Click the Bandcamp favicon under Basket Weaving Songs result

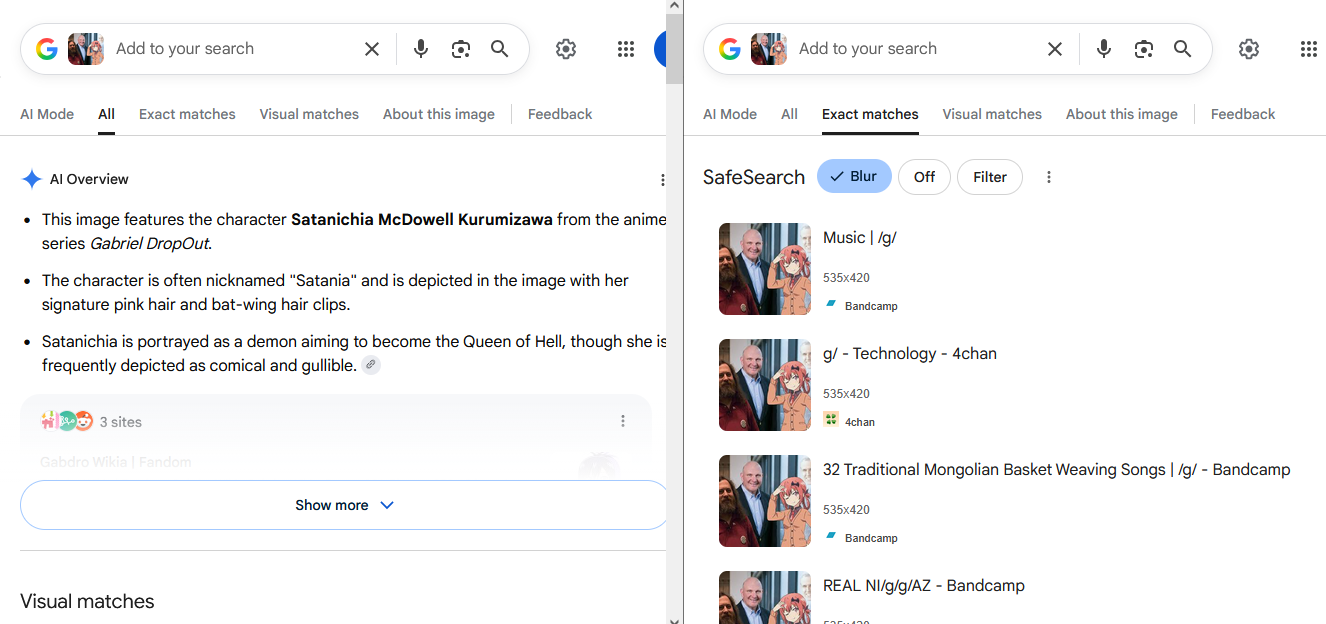click(x=830, y=537)
